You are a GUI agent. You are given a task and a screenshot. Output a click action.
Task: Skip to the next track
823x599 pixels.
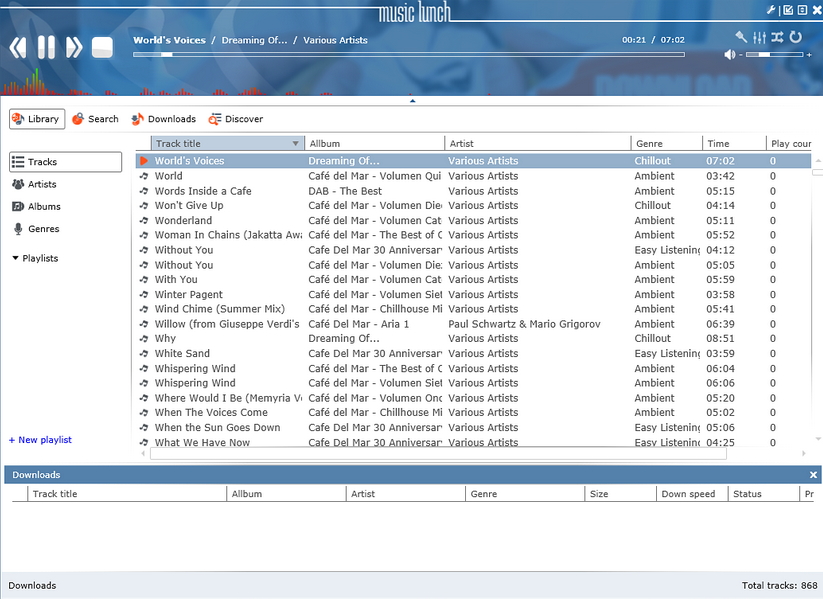74,47
